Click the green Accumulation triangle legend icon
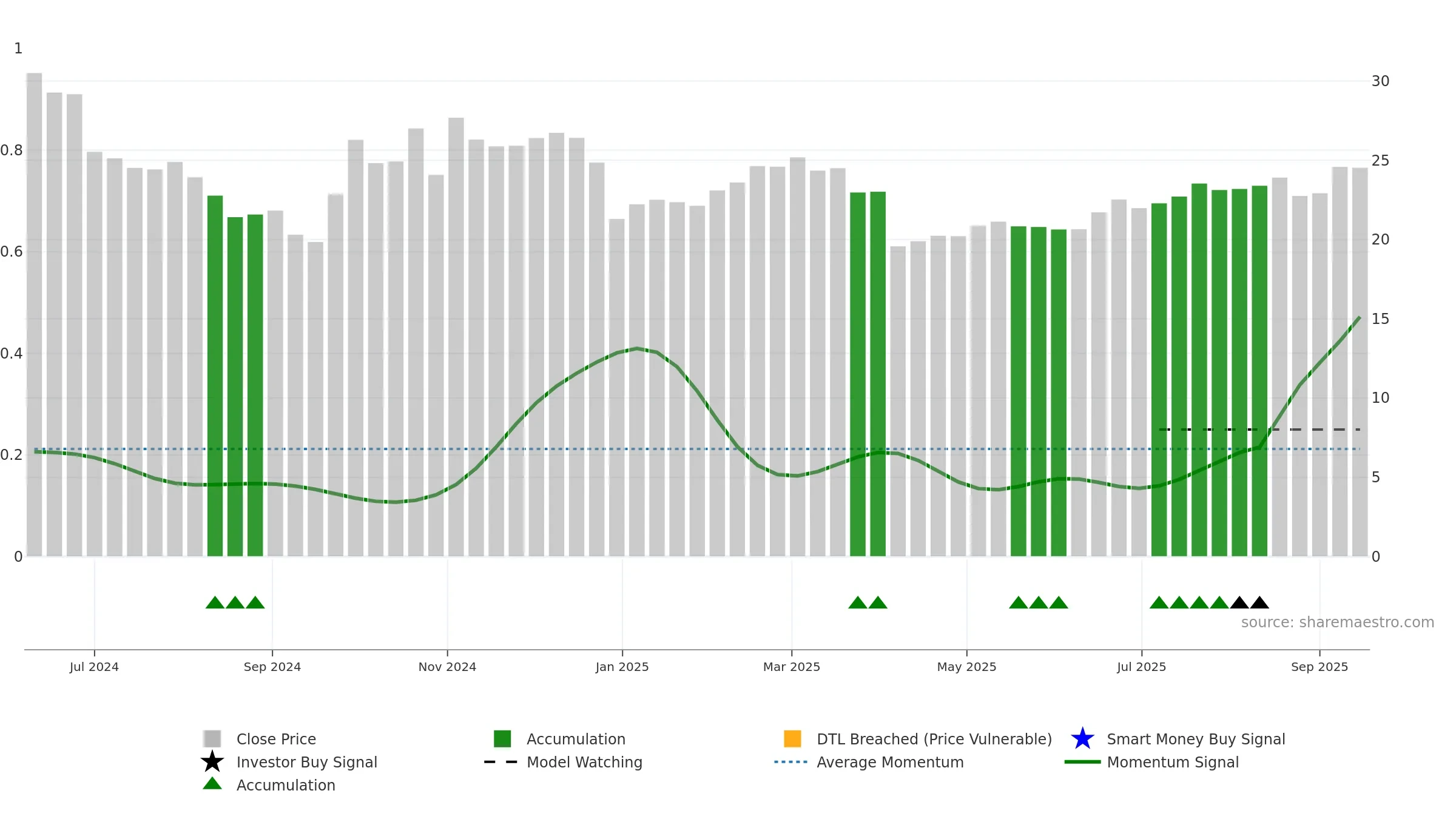Viewport: 1456px width, 819px height. 212,784
